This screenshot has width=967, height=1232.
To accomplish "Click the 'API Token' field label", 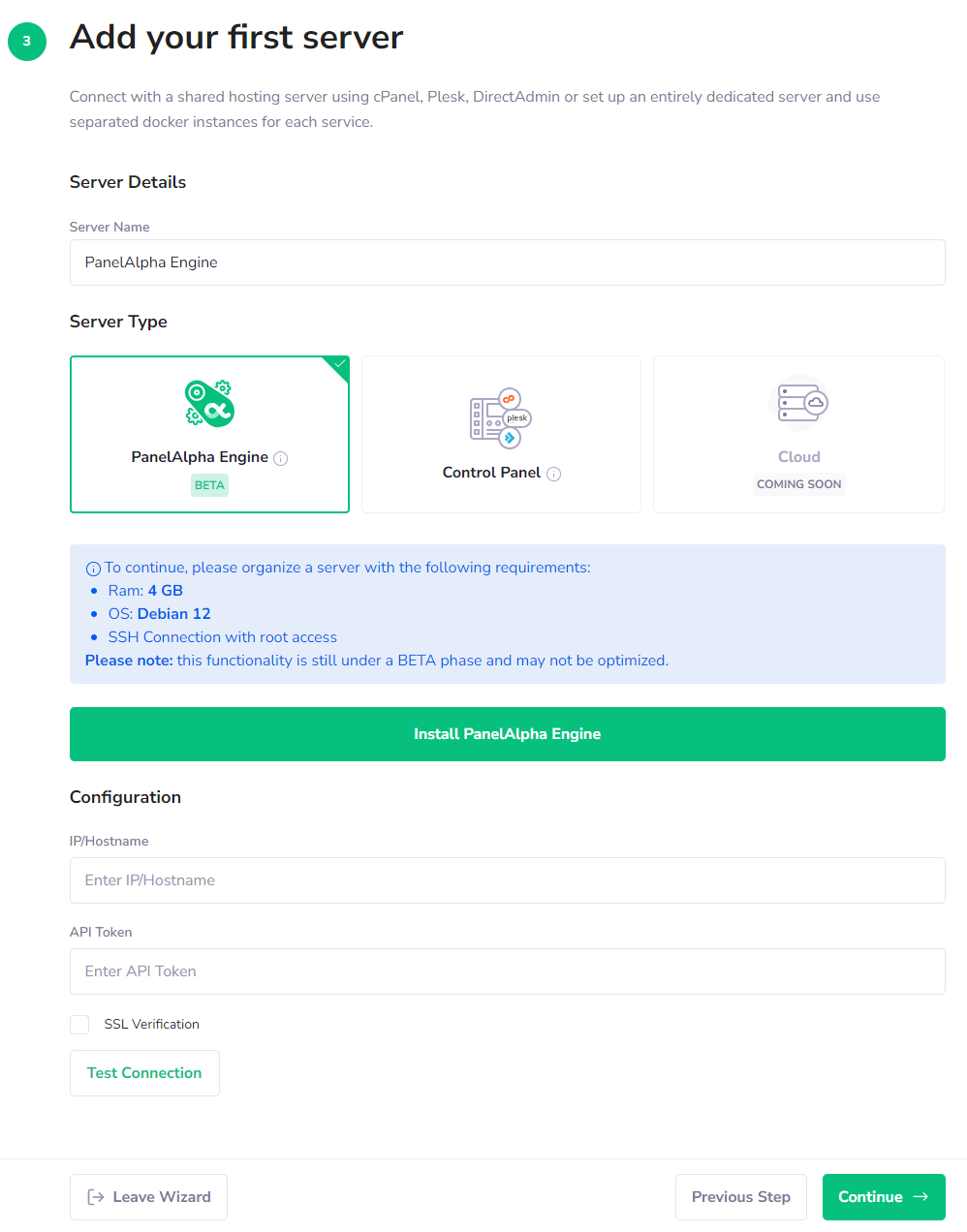I will tap(101, 932).
